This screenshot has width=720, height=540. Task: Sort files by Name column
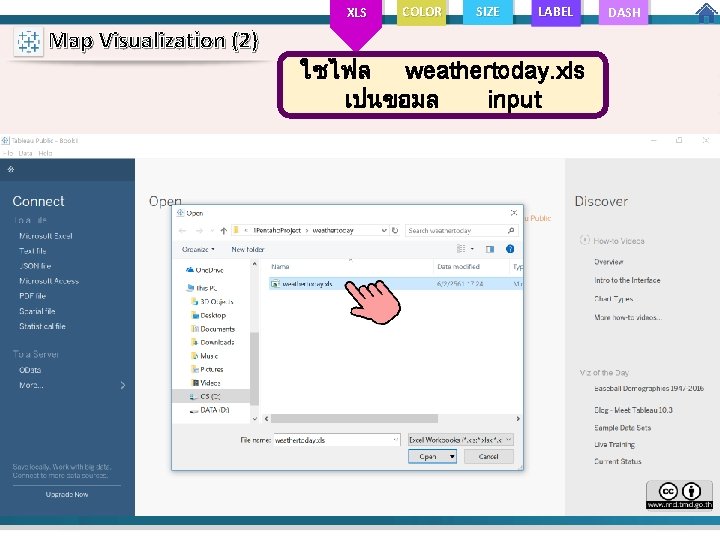coord(350,267)
